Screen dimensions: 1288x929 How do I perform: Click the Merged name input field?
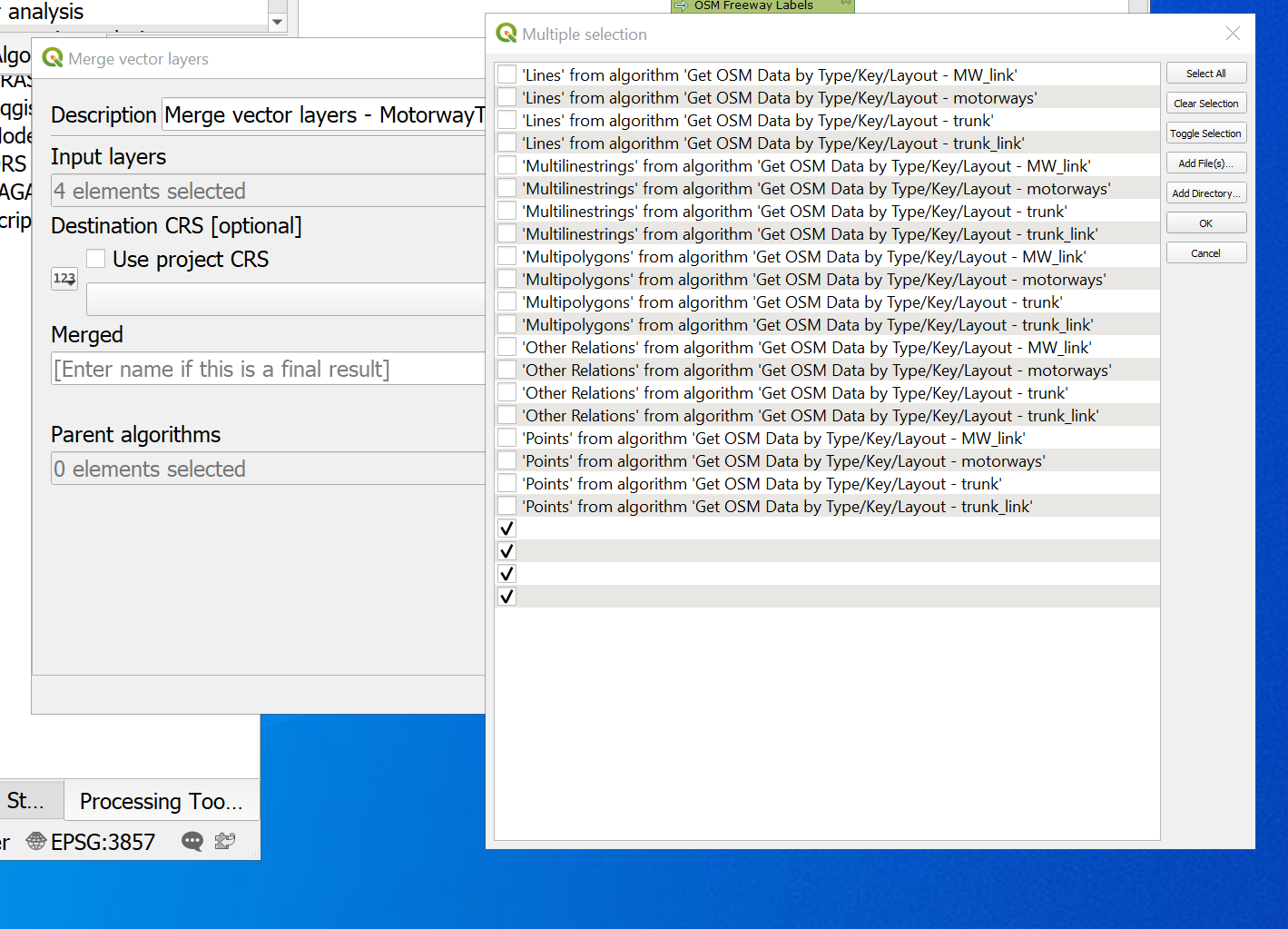point(268,368)
